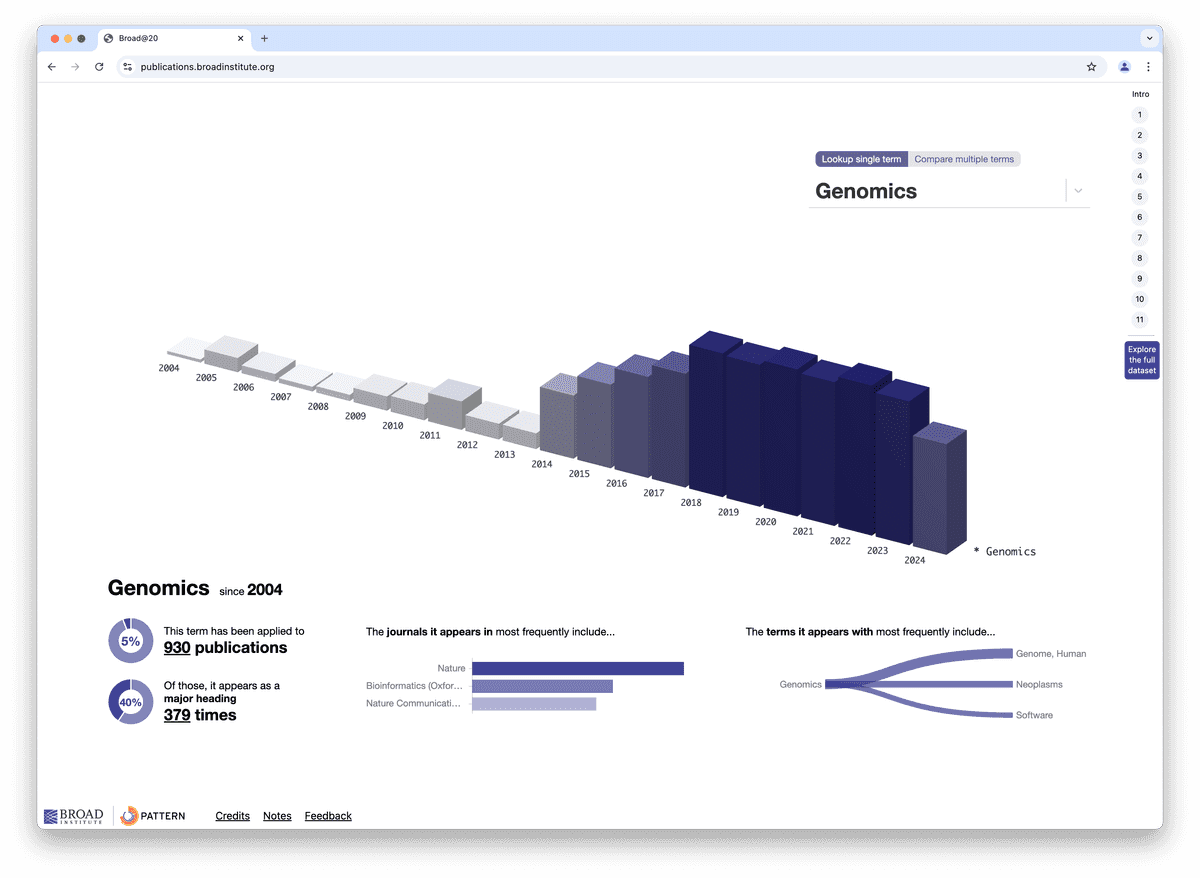Open the three-dot browser menu

(1147, 66)
